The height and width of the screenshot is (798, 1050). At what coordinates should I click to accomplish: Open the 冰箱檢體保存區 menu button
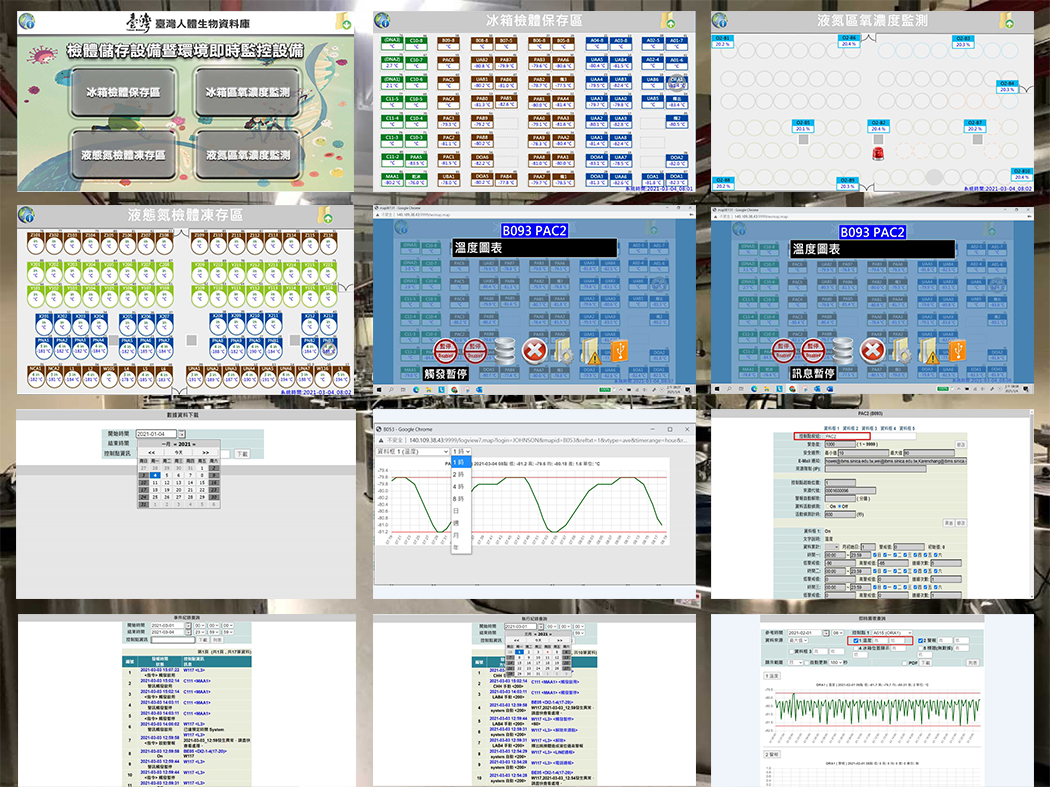point(123,92)
